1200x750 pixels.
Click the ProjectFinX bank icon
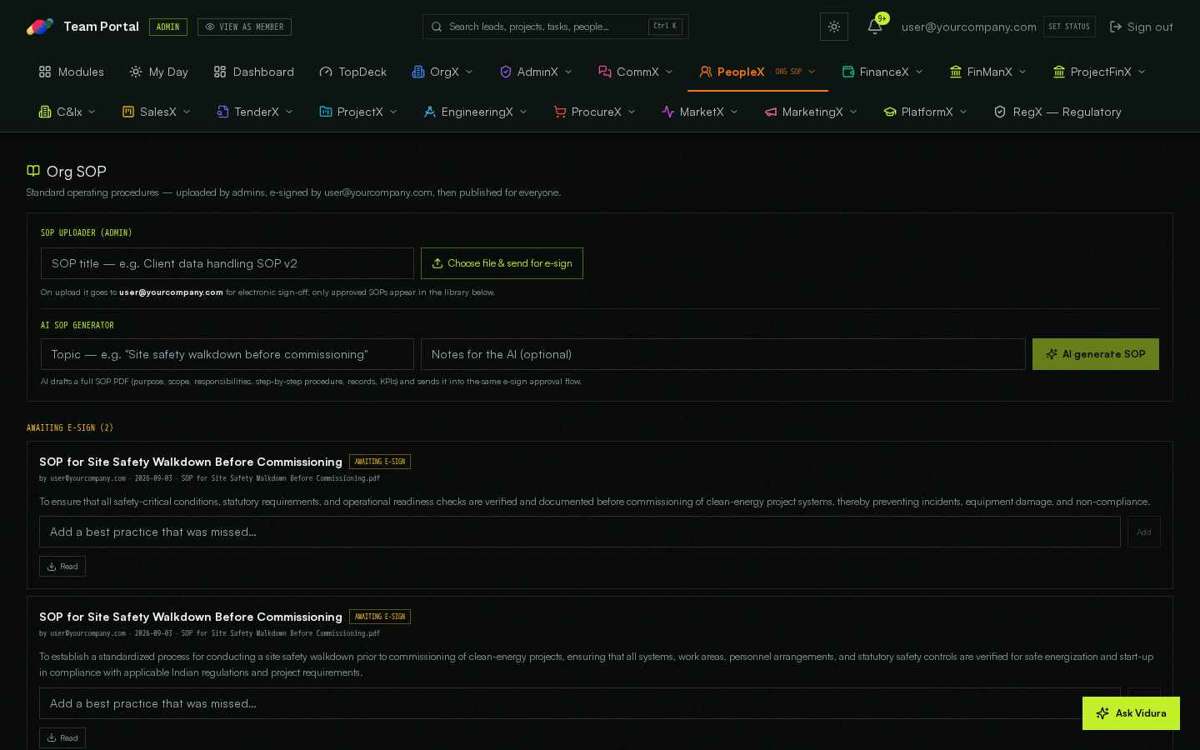[1059, 72]
